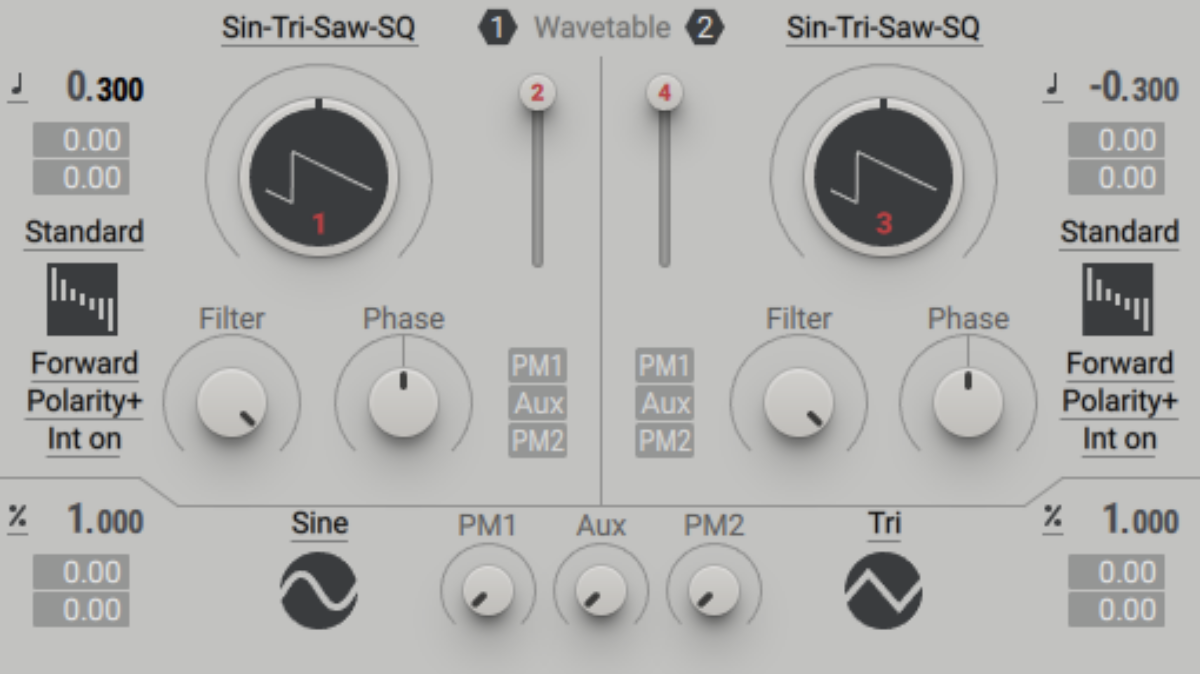The width and height of the screenshot is (1200, 674).
Task: Click second 0.00 slot under left 1.000
Action: (79, 610)
